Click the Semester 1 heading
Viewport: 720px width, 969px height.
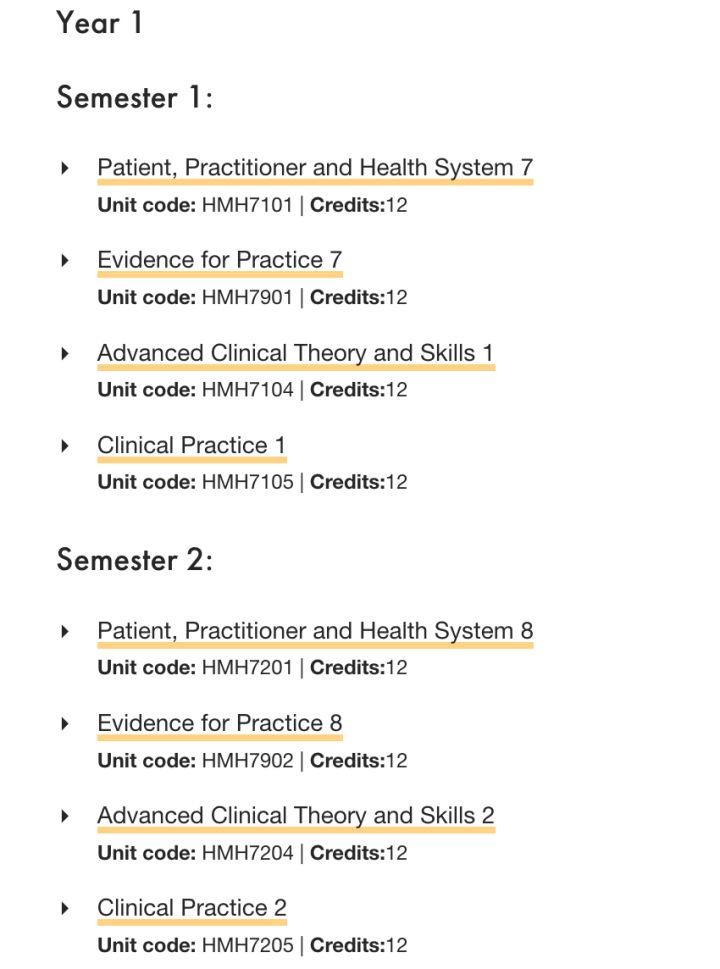coord(135,98)
